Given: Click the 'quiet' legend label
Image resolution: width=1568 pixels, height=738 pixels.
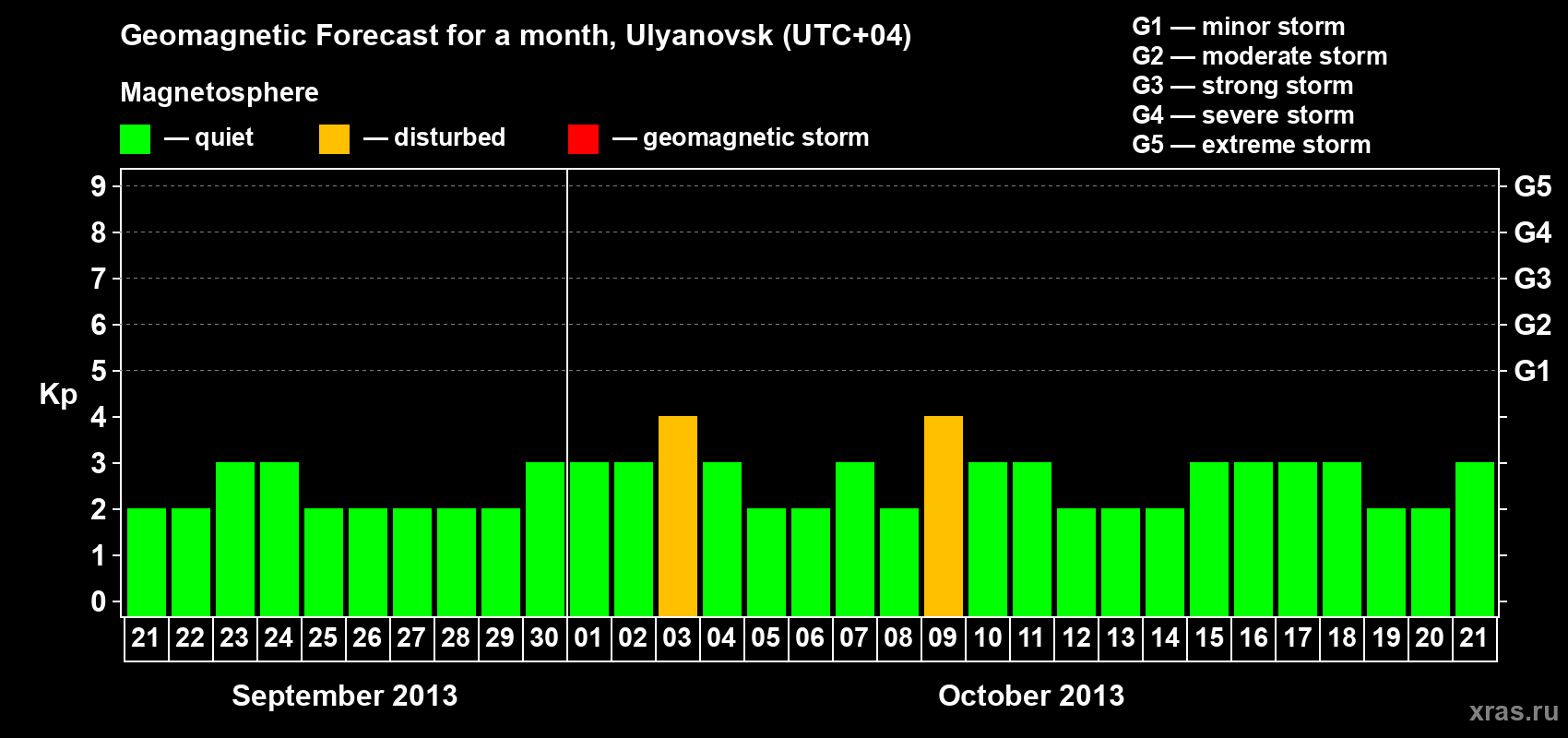Looking at the screenshot, I should click(224, 138).
